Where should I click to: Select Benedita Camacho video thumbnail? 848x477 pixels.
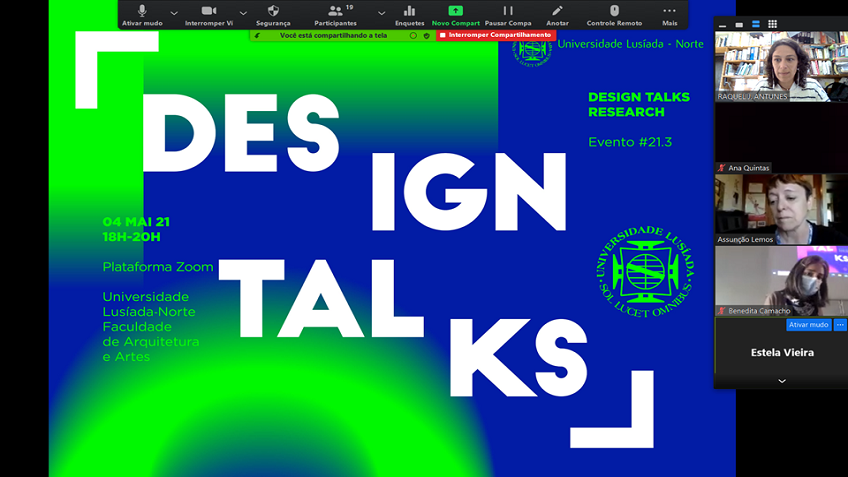[x=781, y=281]
